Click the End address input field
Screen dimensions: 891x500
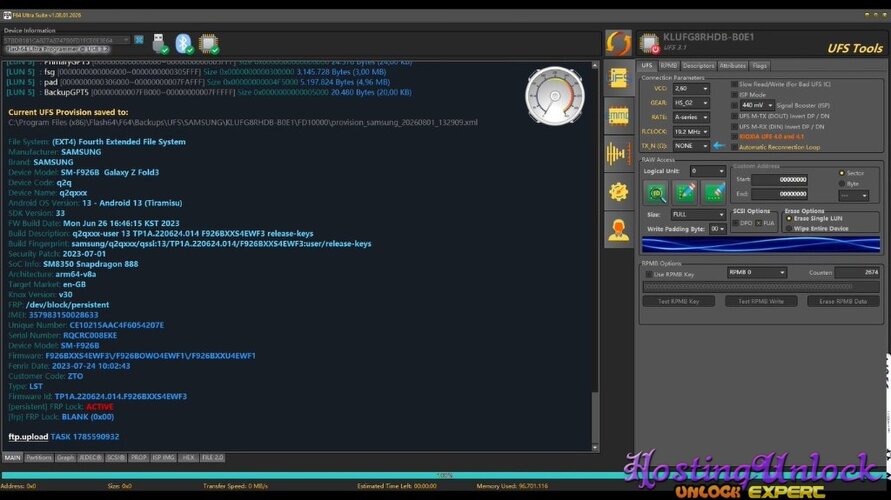[780, 194]
